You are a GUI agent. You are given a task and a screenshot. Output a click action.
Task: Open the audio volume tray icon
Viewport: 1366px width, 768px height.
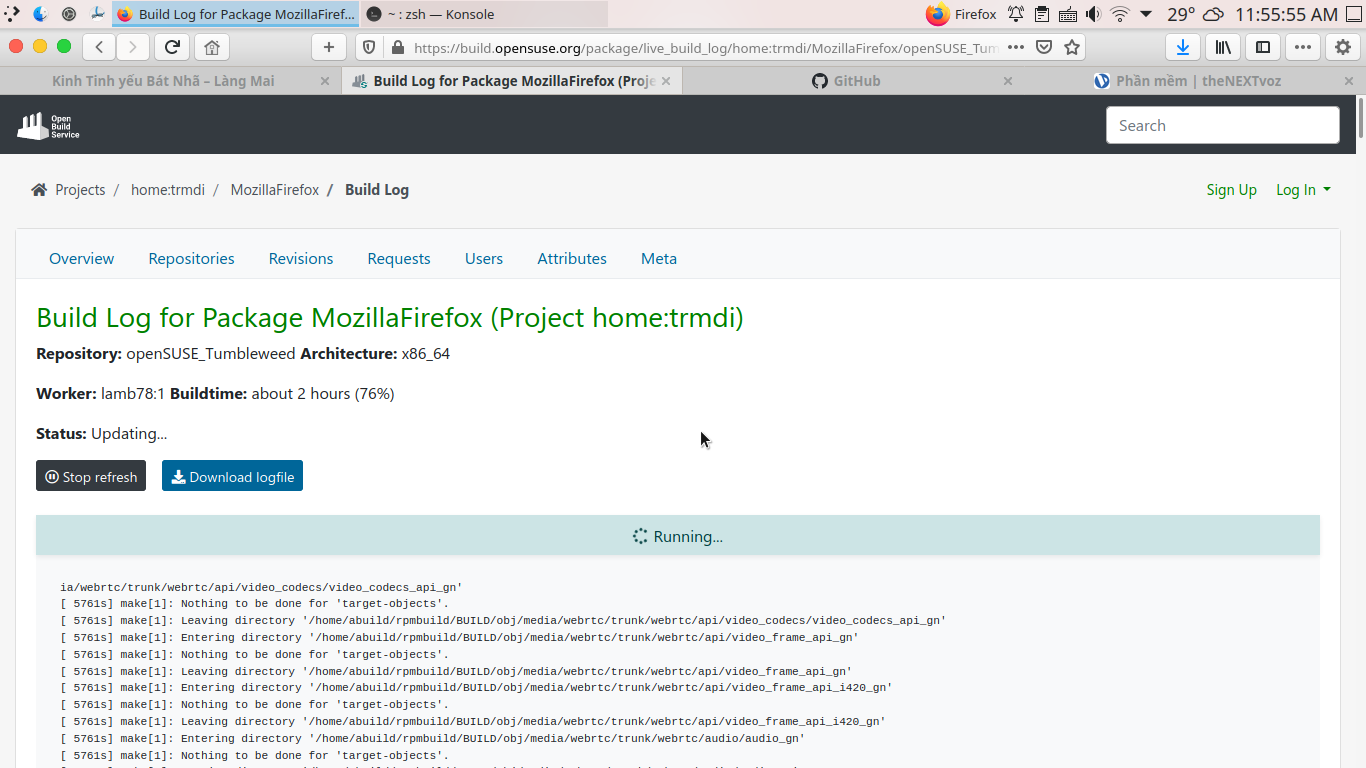[1094, 14]
